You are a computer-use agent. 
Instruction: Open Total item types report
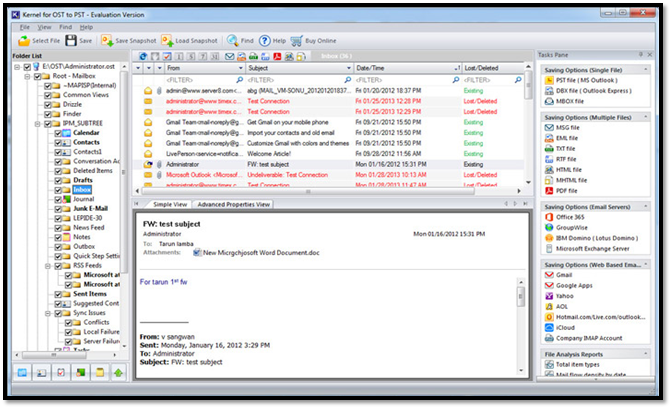point(572,364)
